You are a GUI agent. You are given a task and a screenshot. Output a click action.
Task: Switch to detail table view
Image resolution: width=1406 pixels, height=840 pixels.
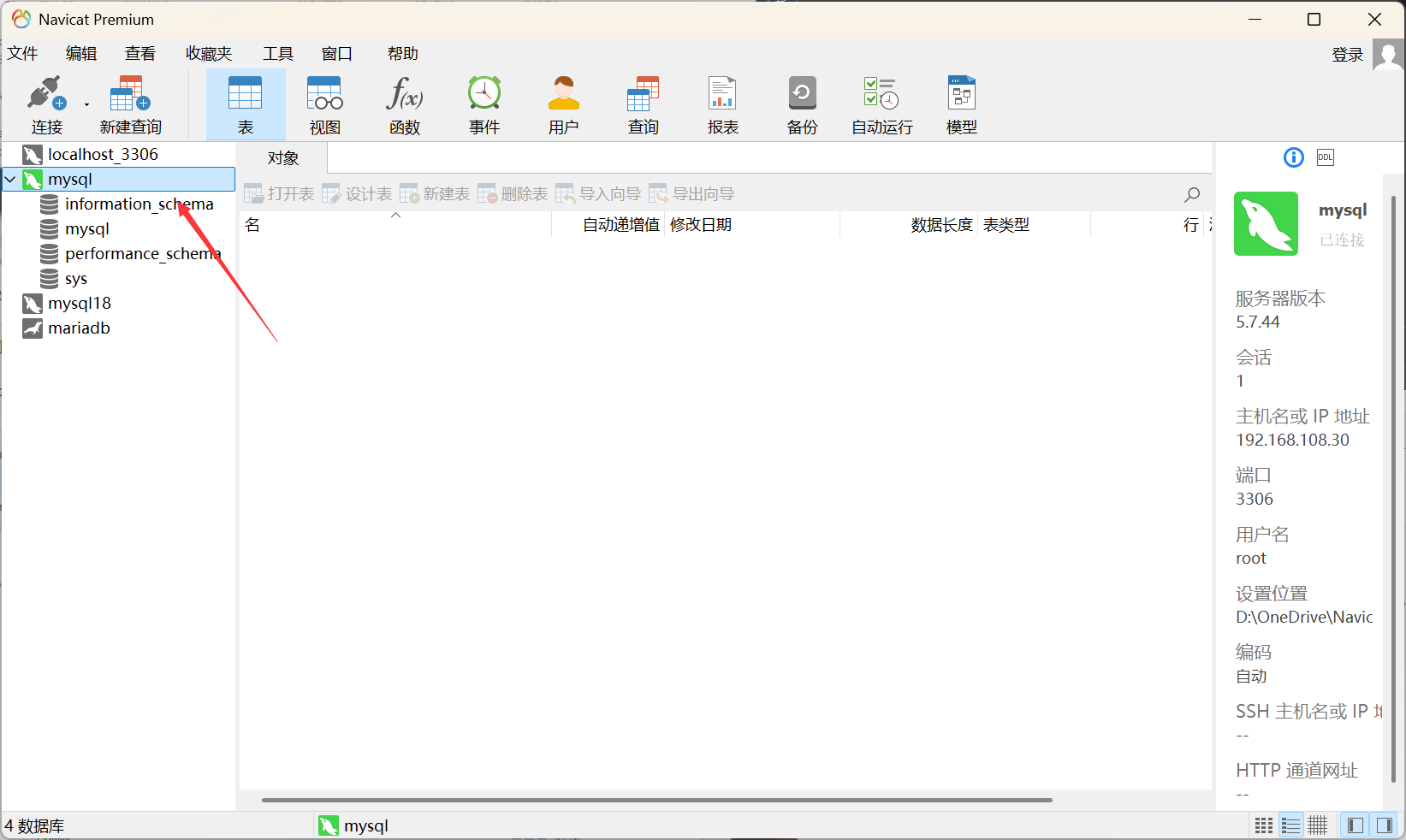pyautogui.click(x=1318, y=825)
